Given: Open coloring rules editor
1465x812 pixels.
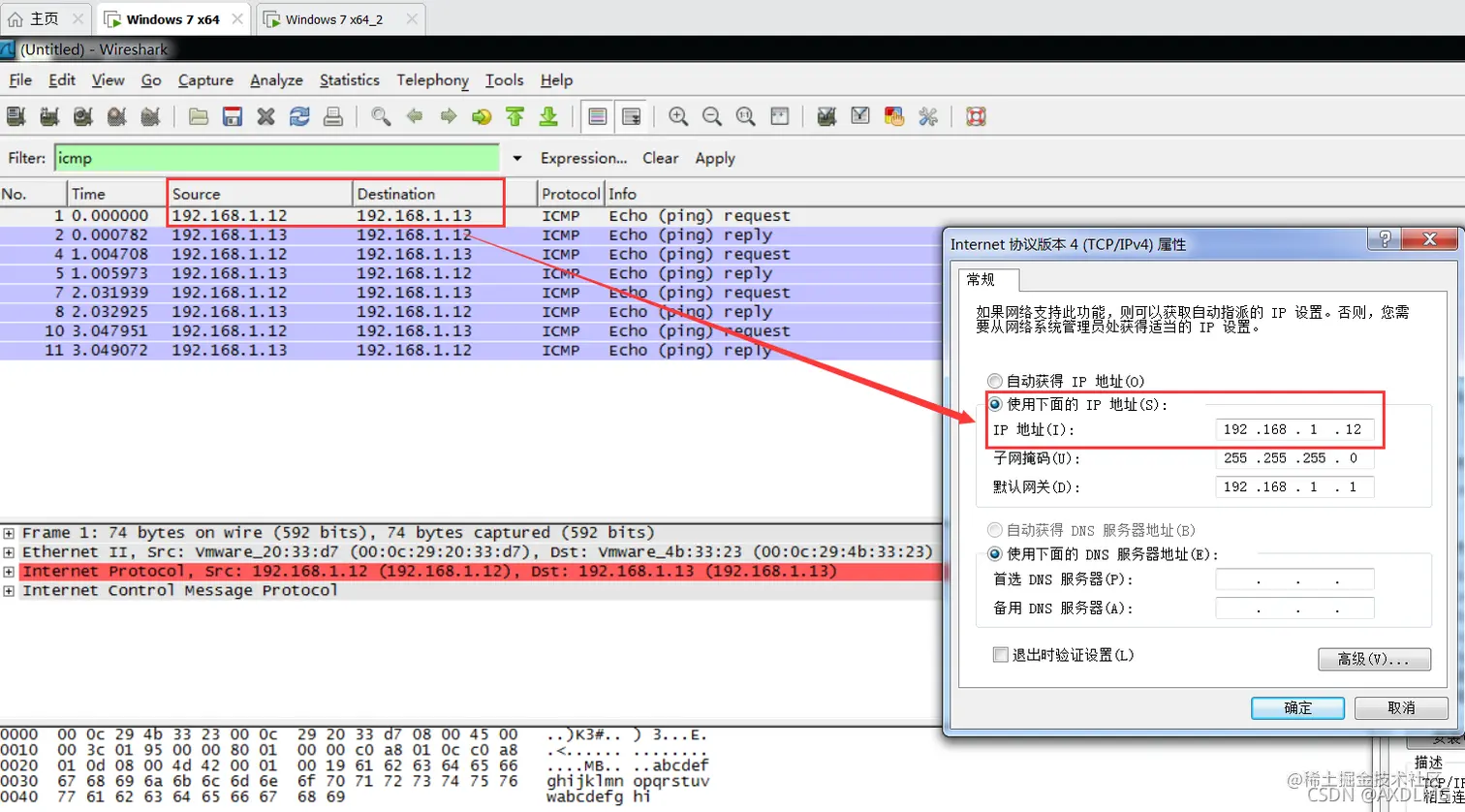Looking at the screenshot, I should click(x=894, y=117).
